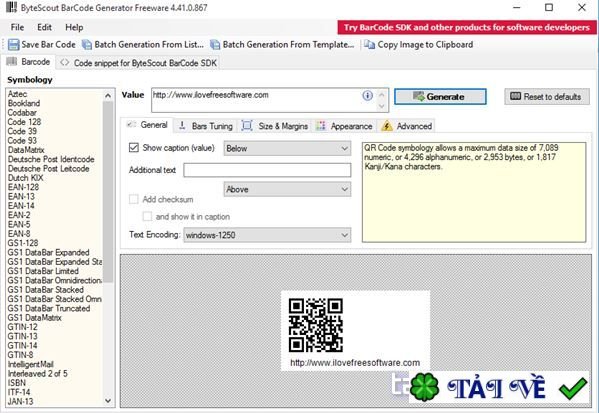Click the Batch Generation From List icon

point(87,45)
